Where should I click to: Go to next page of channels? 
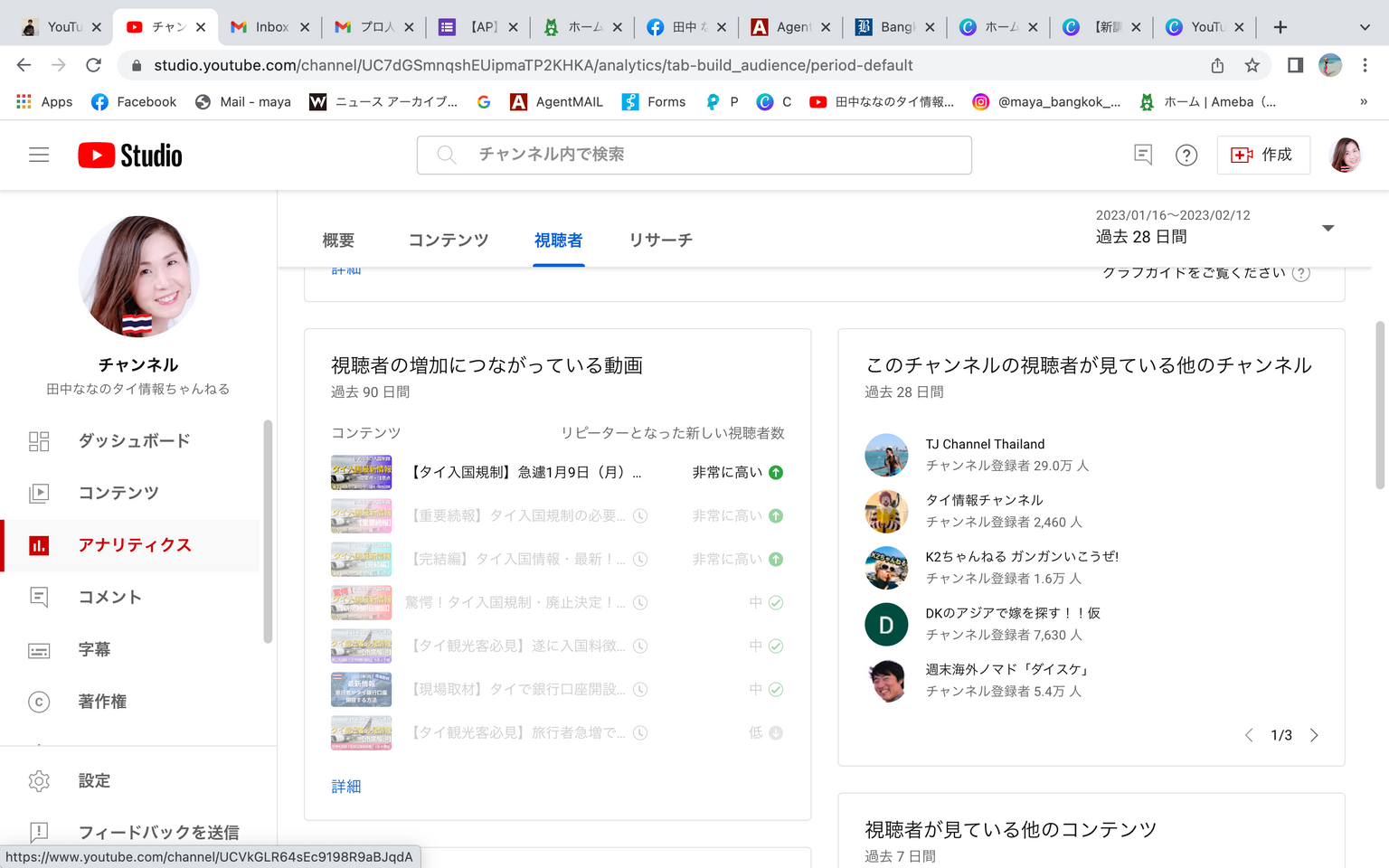(x=1314, y=735)
